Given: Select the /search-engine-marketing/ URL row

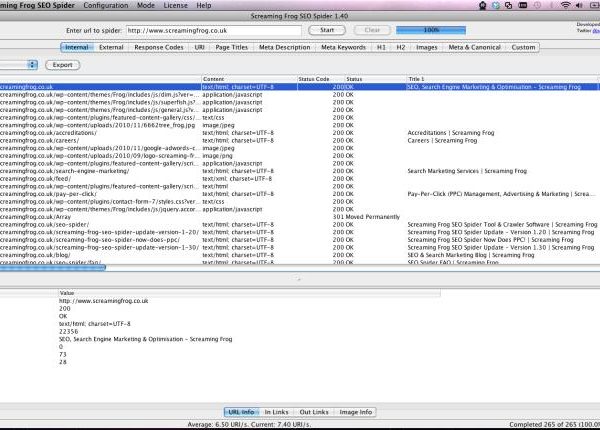Looking at the screenshot, I should point(300,171).
